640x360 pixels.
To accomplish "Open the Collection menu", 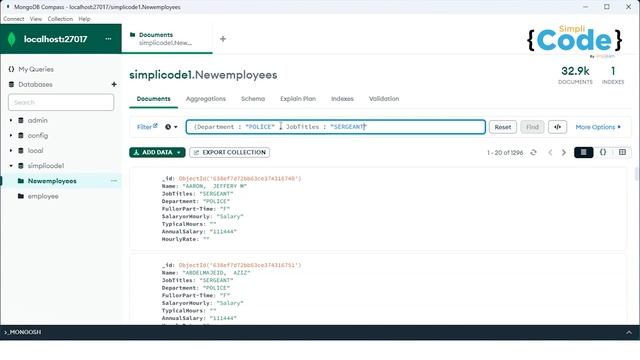I will coord(60,19).
